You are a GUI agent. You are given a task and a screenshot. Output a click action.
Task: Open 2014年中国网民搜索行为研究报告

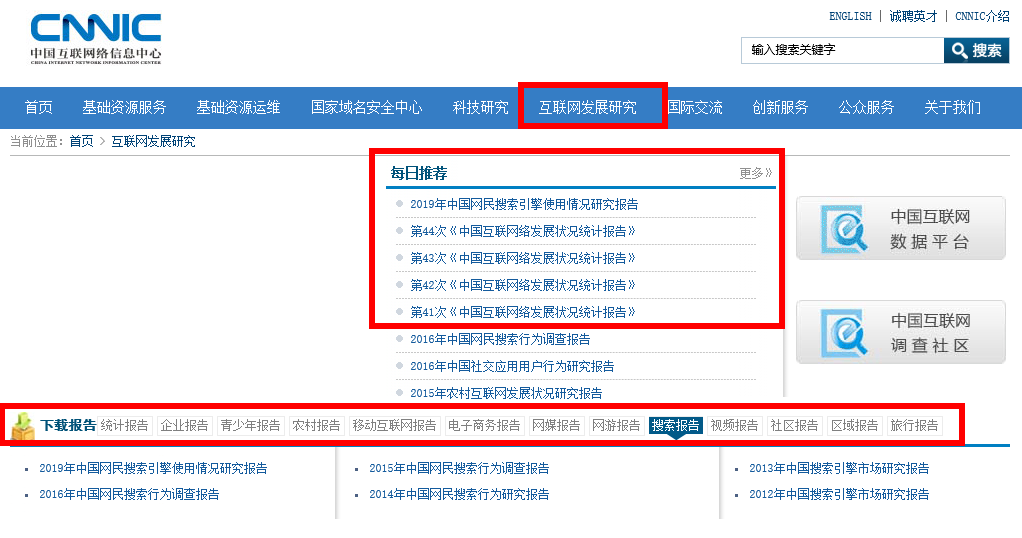459,494
